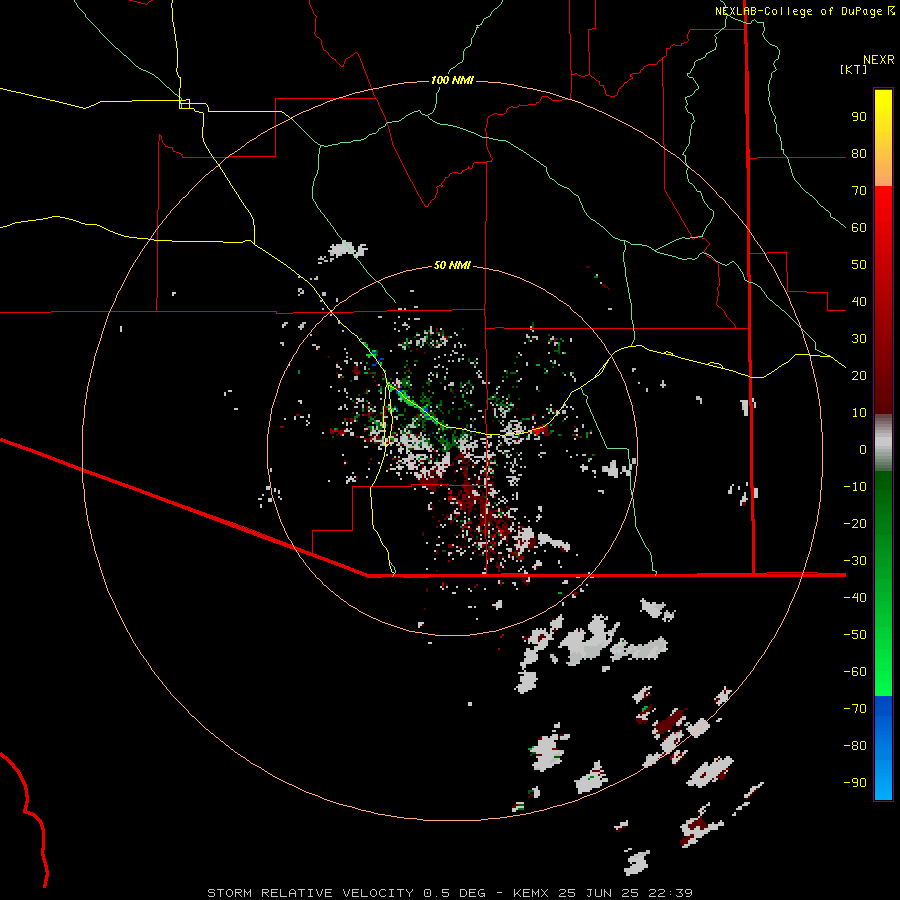Select the positive 50 scale value
The height and width of the screenshot is (900, 900).
click(x=859, y=265)
